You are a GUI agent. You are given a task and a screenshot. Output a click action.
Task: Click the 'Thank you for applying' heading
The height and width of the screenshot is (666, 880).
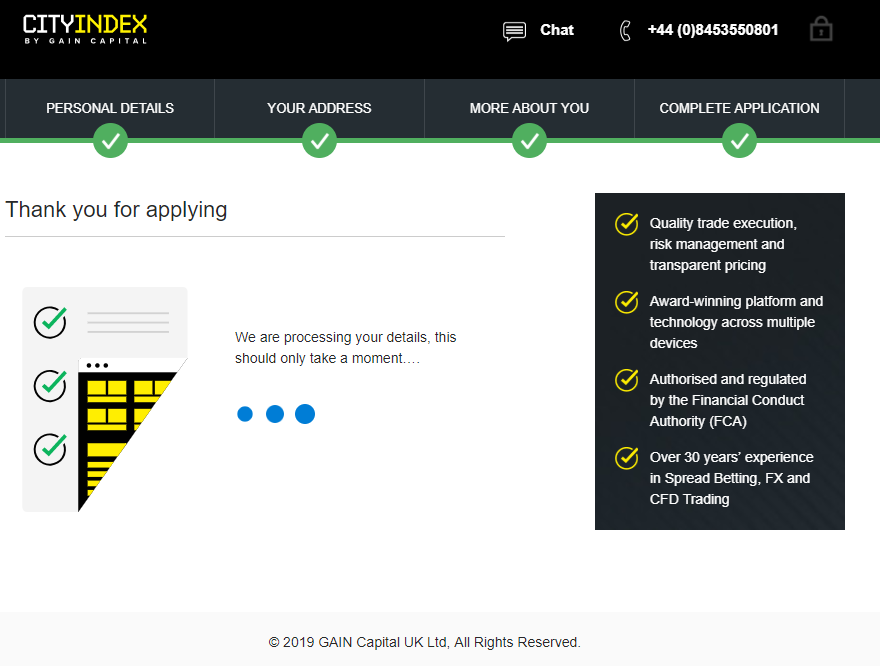pos(116,210)
